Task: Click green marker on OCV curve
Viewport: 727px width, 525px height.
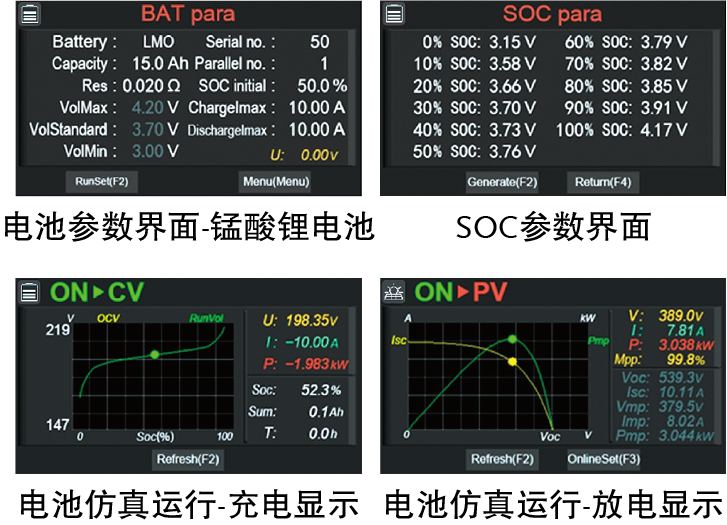Action: pyautogui.click(x=155, y=354)
